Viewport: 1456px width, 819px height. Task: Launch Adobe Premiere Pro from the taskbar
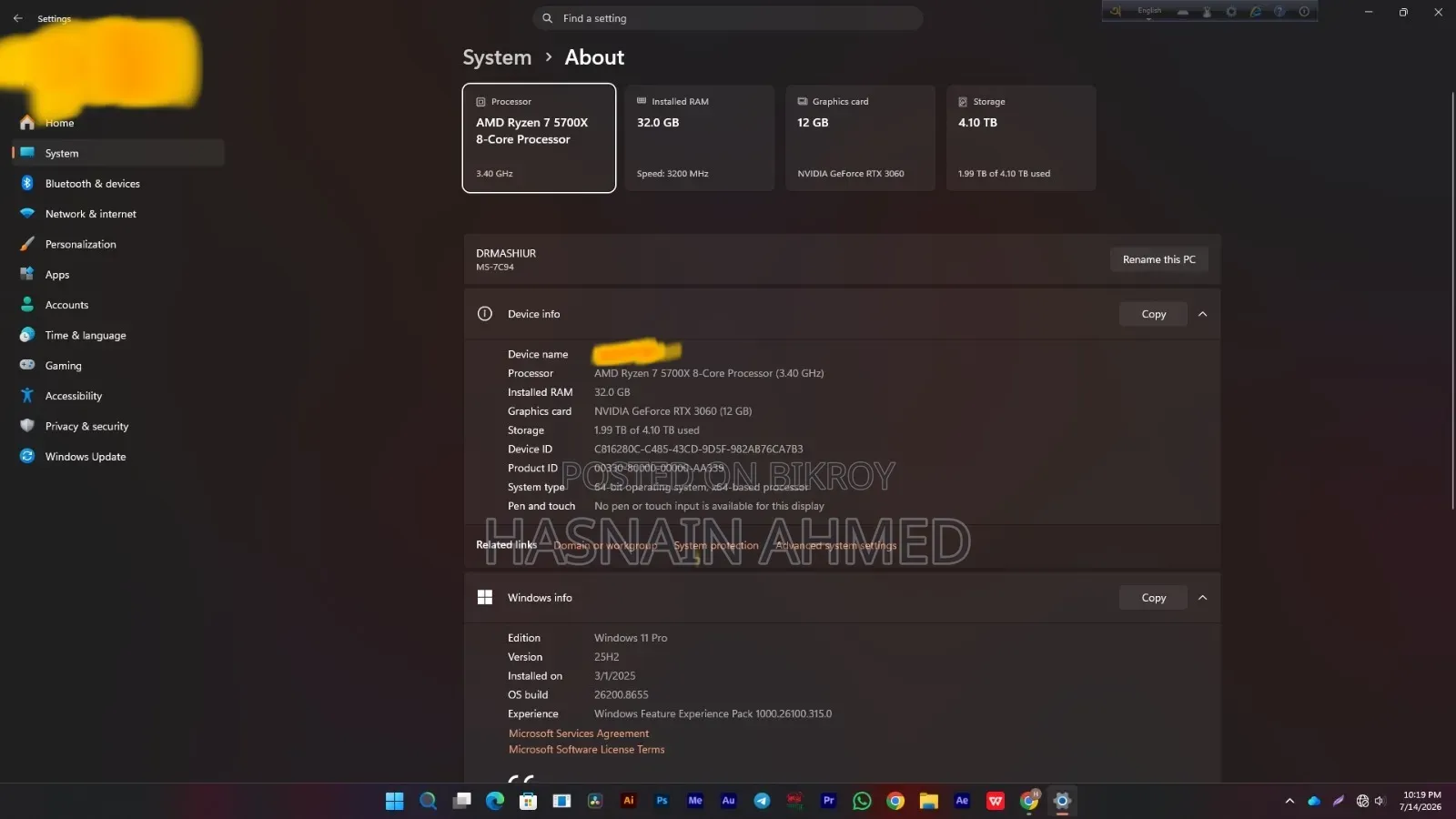(828, 801)
